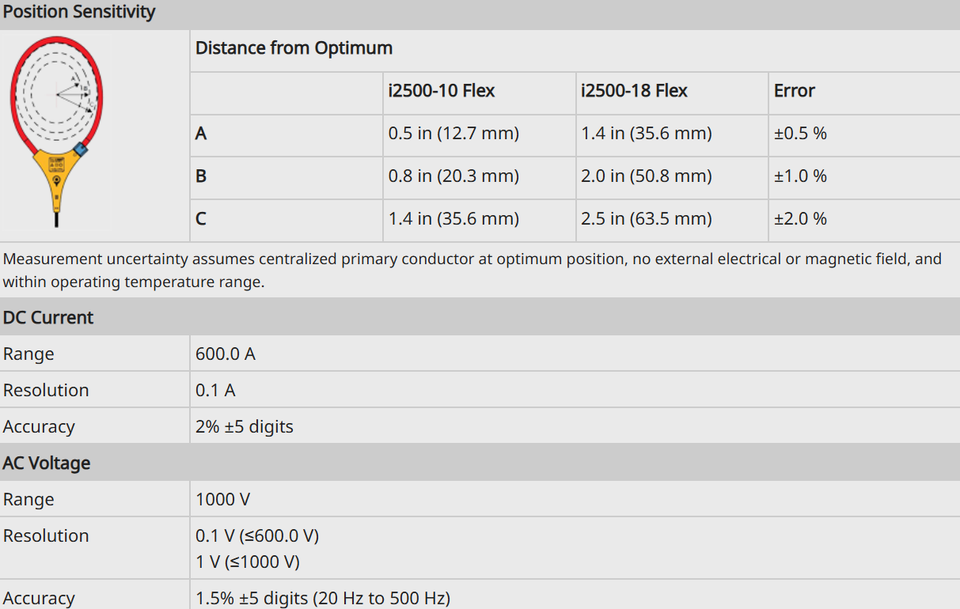Screen dimensions: 960x609
Task: Click the flexible current probe image
Action: (56, 132)
